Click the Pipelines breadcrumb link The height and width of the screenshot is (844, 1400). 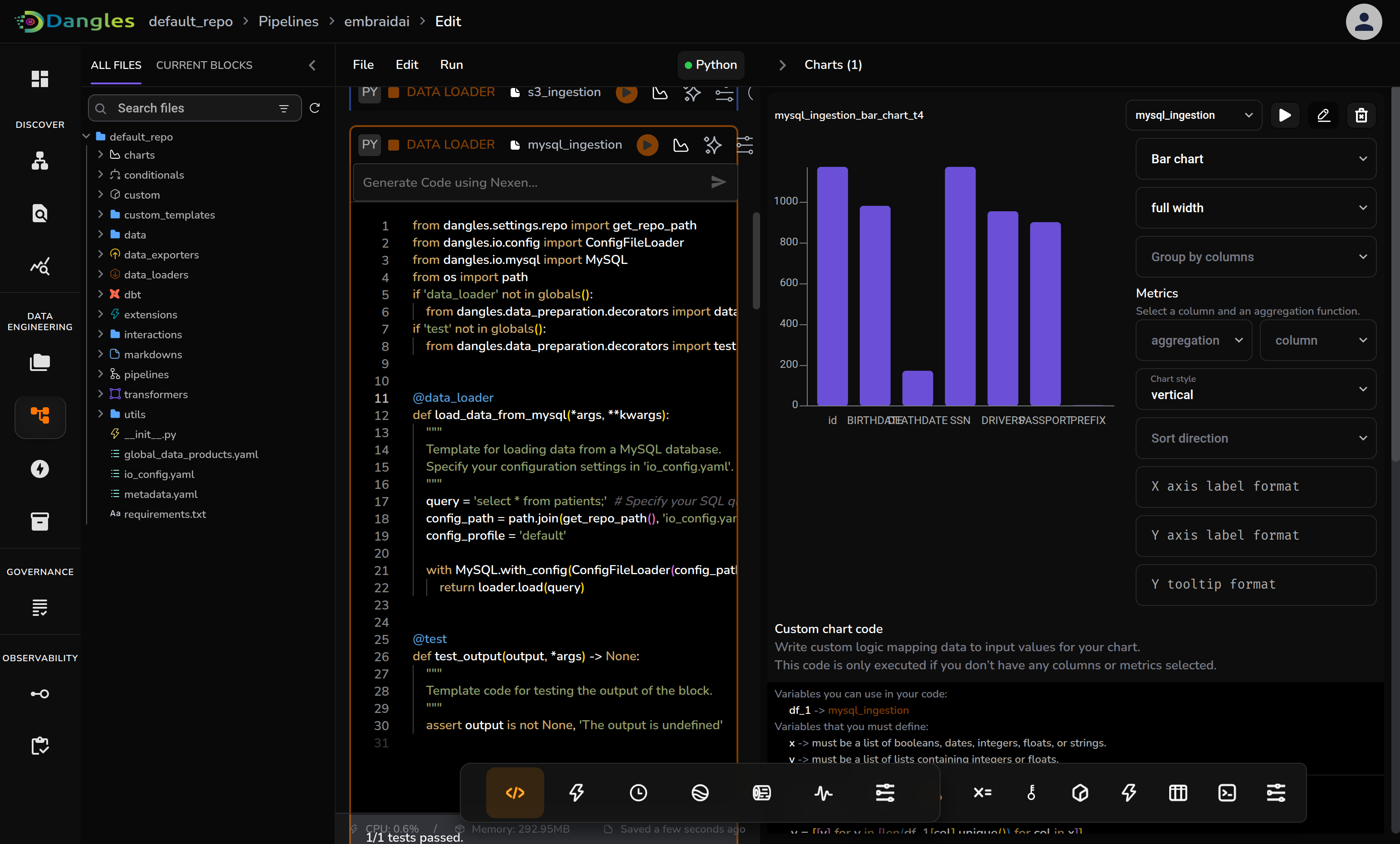(288, 22)
